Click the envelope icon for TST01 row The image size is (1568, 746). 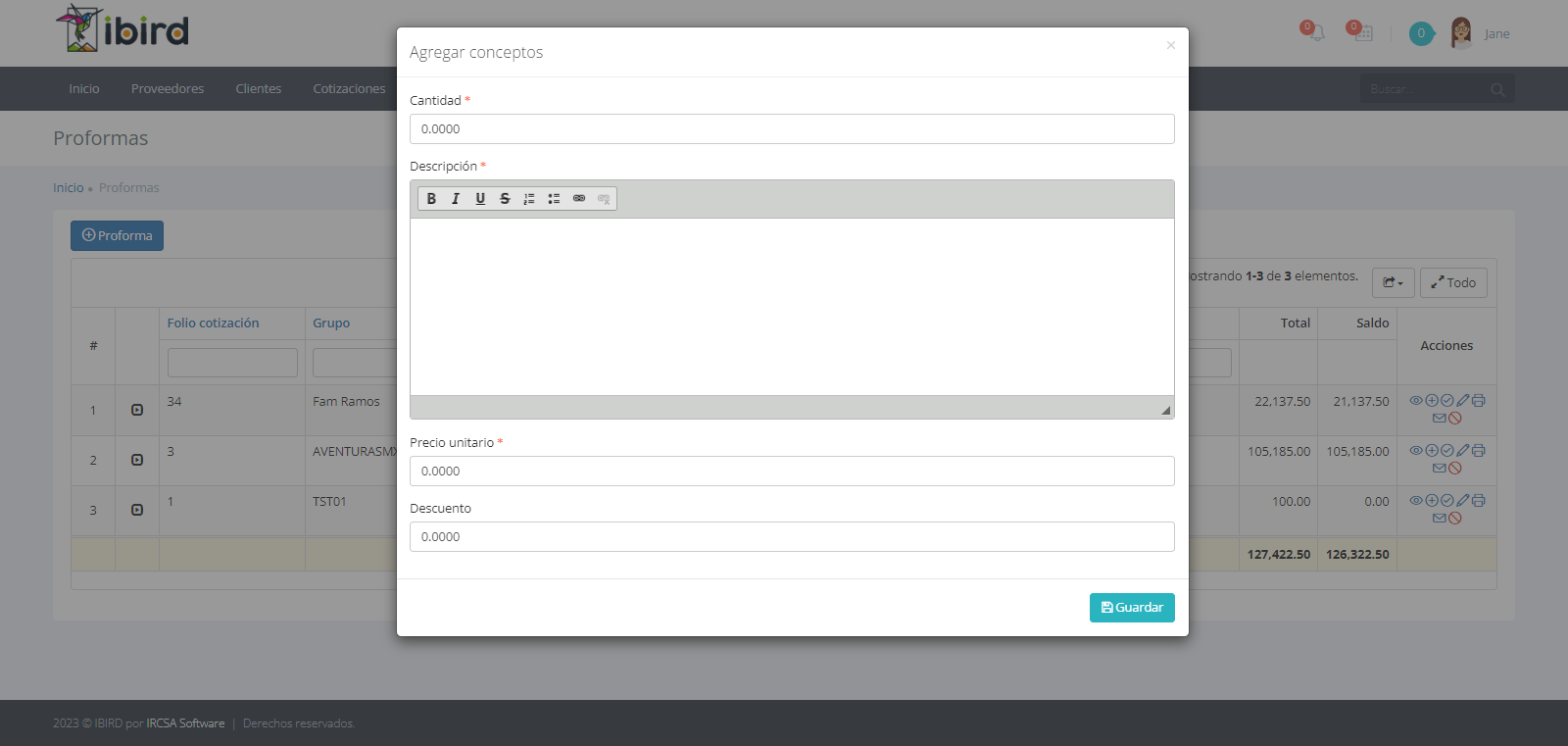pyautogui.click(x=1440, y=518)
